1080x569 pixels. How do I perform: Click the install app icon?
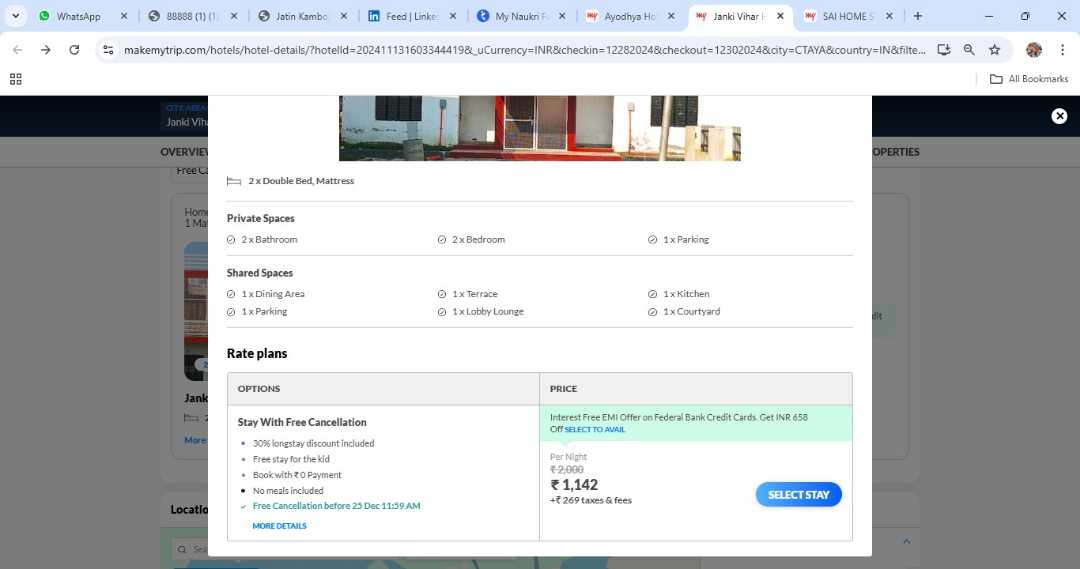point(944,50)
